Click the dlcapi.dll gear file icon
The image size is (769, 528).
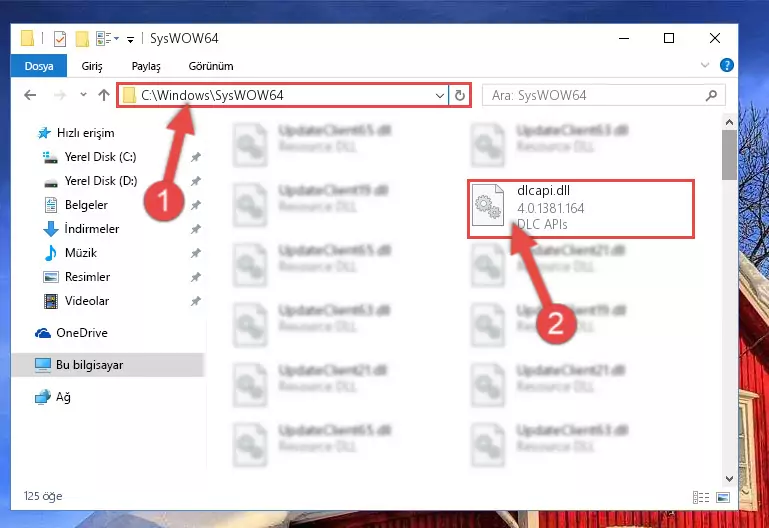(x=487, y=205)
